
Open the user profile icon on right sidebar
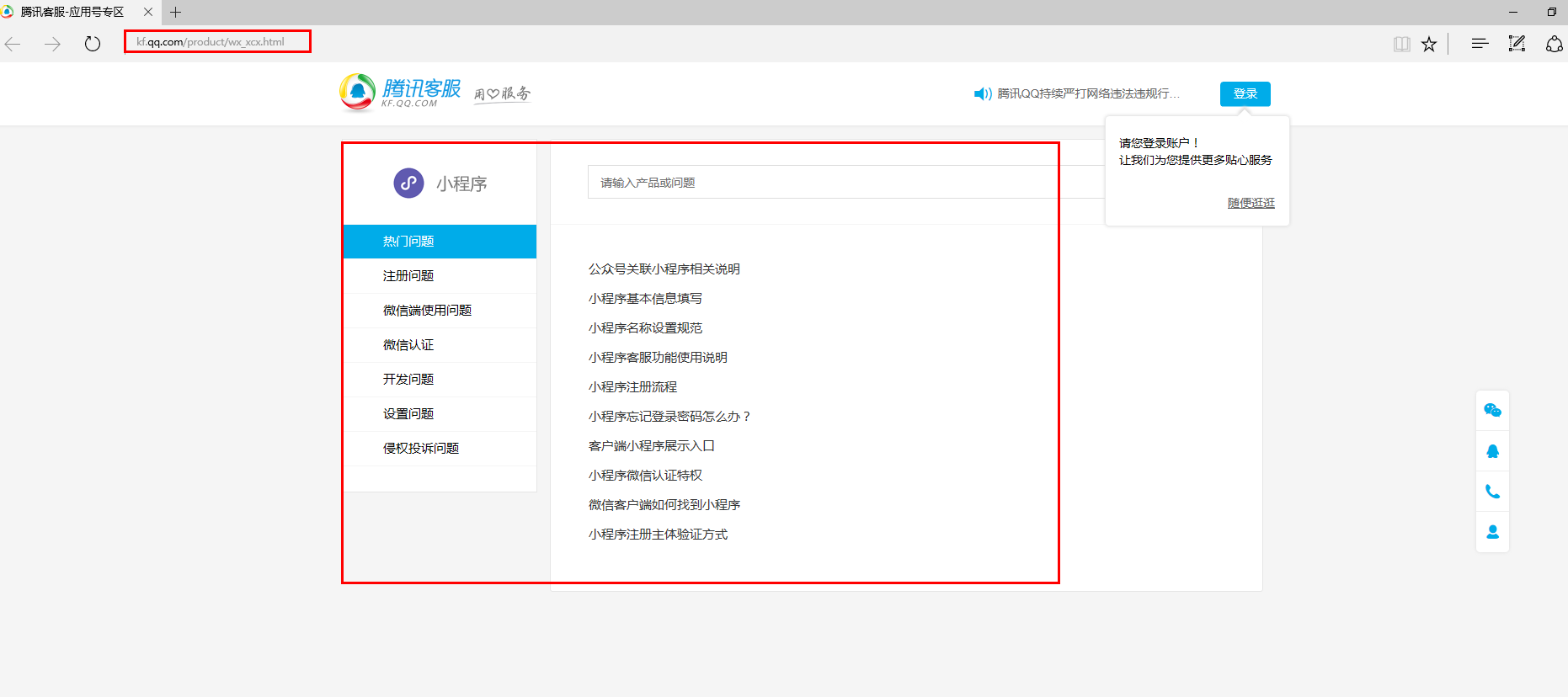click(1492, 532)
